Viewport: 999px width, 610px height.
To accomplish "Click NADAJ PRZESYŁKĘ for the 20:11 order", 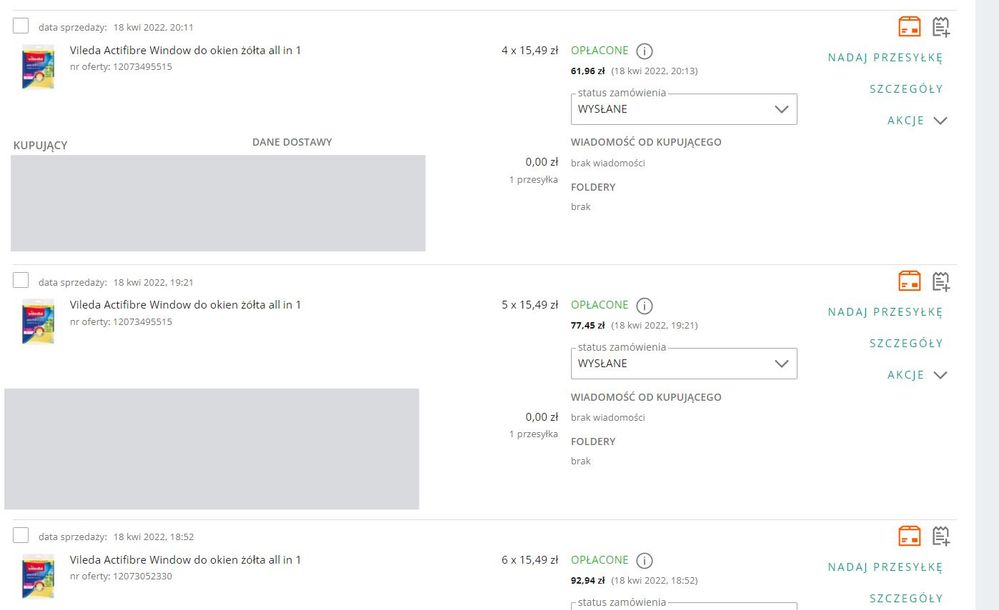I will [885, 57].
